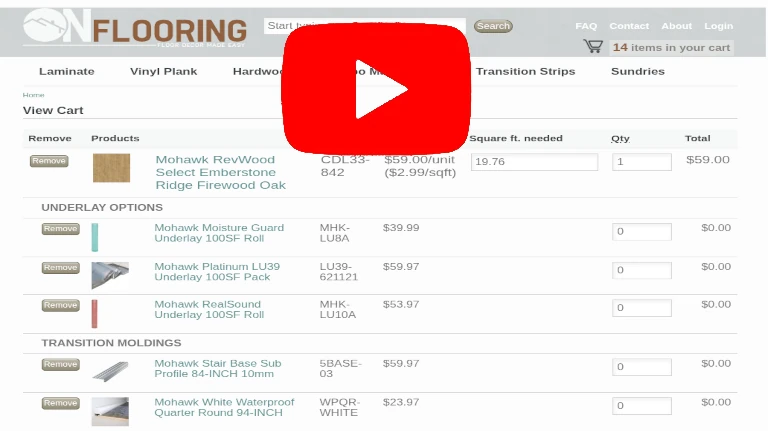This screenshot has height=431, width=768.
Task: Select the SKU text LU39-621121
Action: (339, 272)
